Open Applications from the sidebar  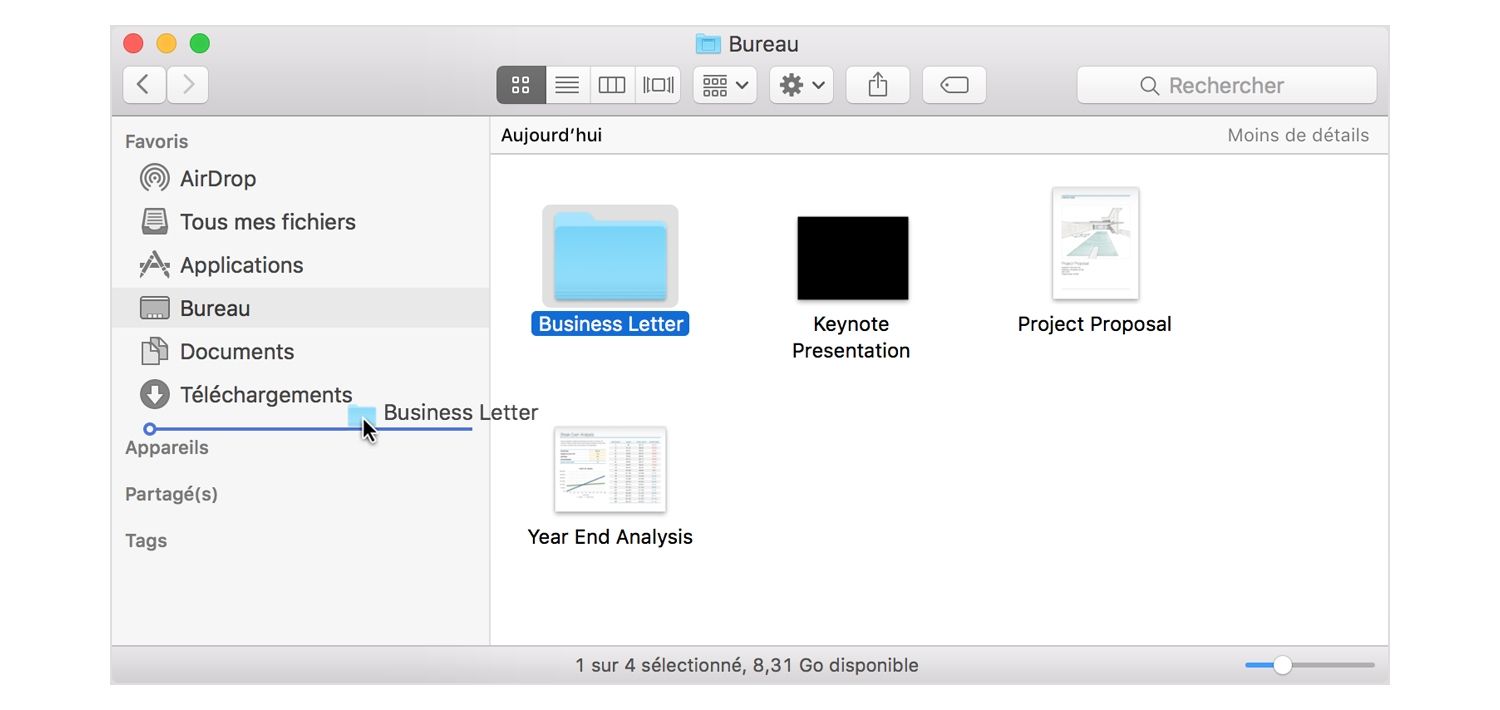click(x=241, y=265)
